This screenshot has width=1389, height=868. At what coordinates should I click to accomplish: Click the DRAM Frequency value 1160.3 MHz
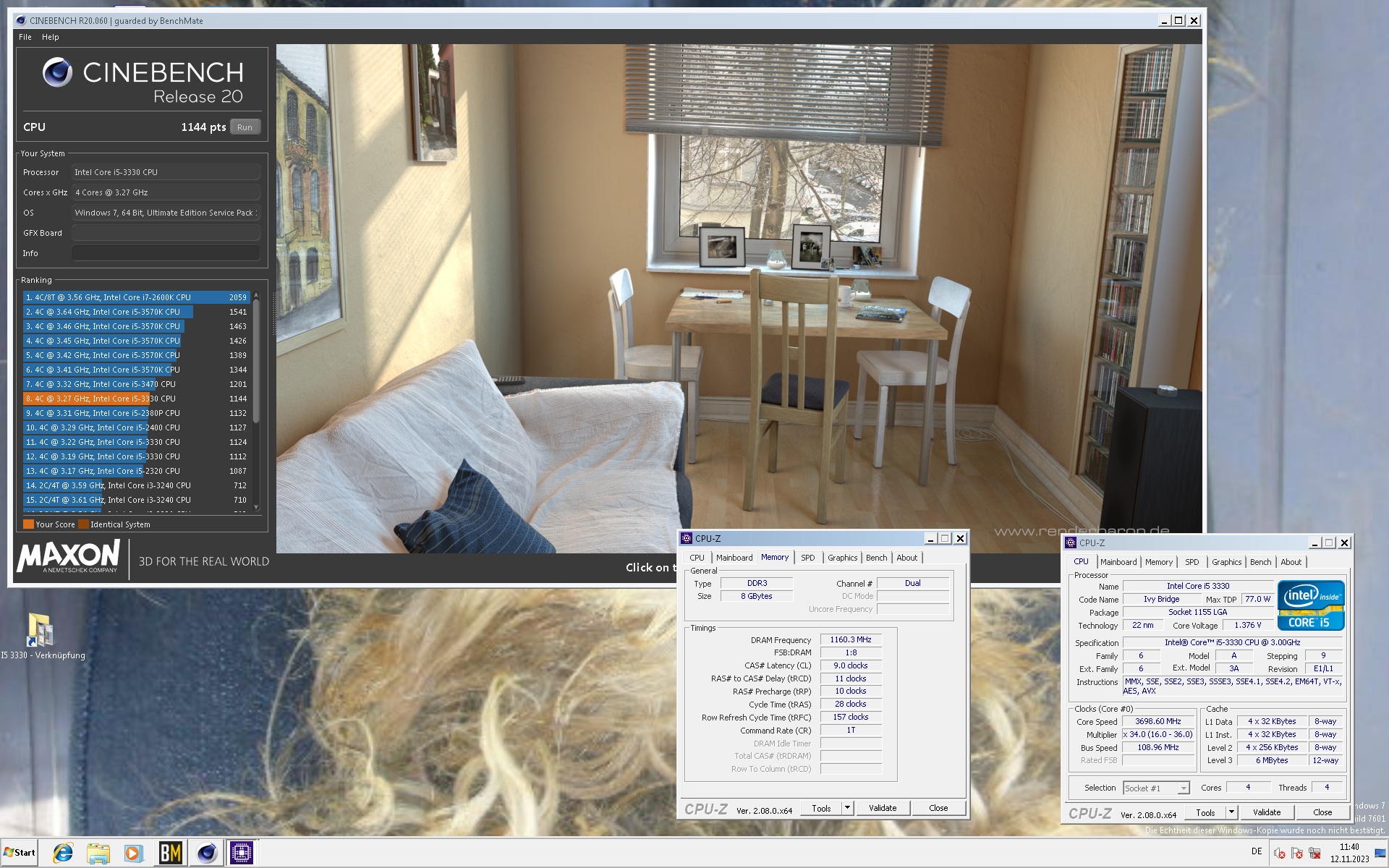(x=851, y=640)
